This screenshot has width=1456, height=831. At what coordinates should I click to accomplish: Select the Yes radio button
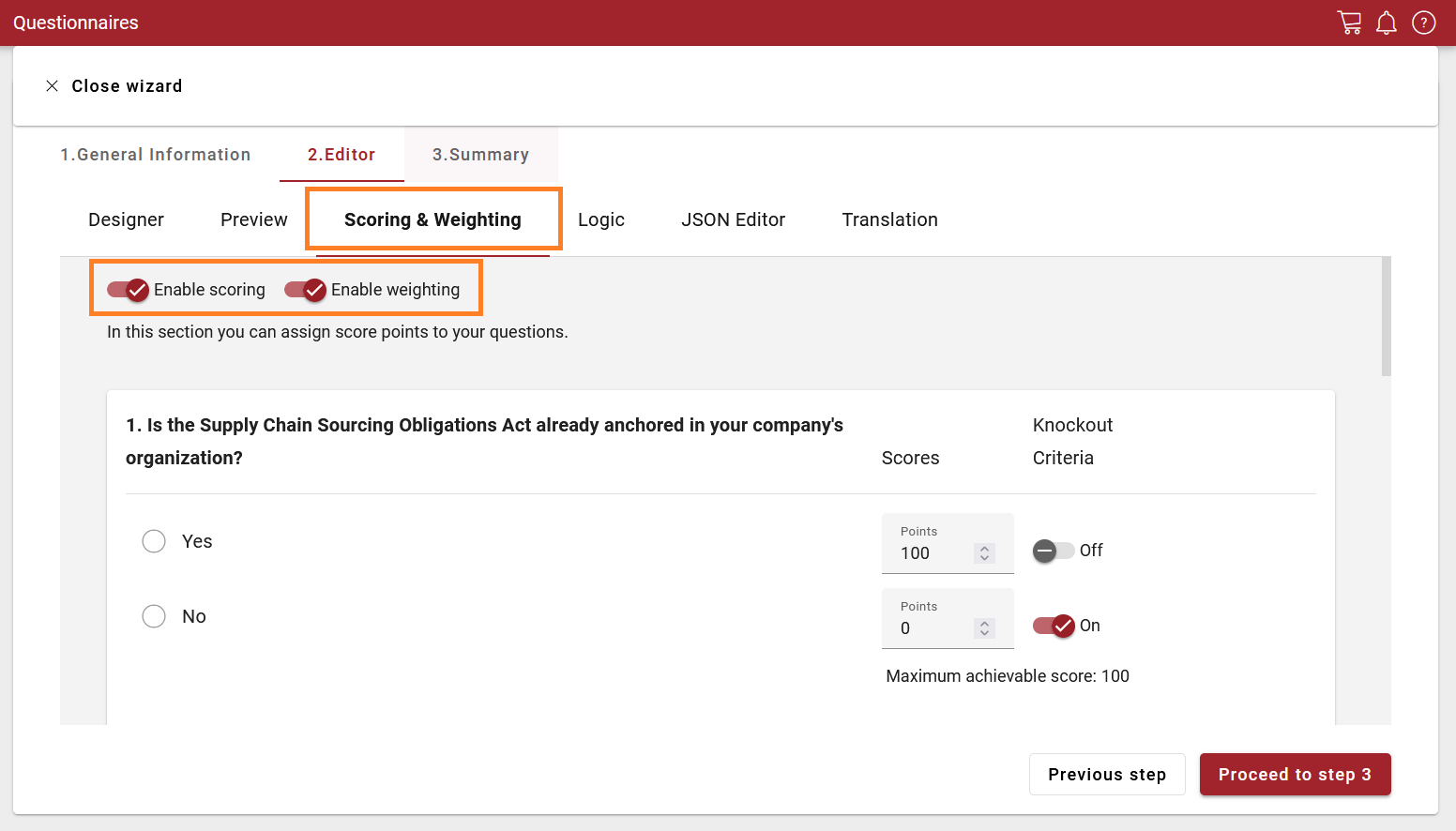pyautogui.click(x=154, y=541)
